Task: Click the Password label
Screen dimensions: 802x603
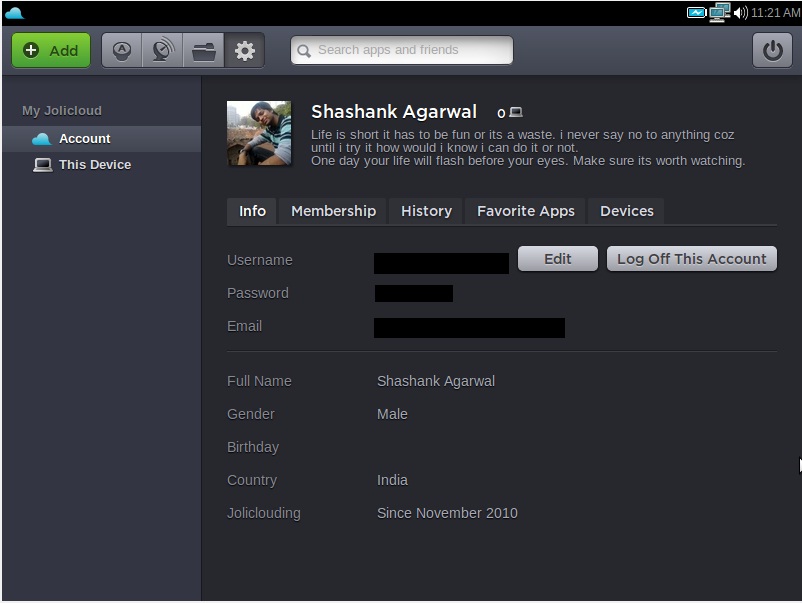Action: click(258, 293)
